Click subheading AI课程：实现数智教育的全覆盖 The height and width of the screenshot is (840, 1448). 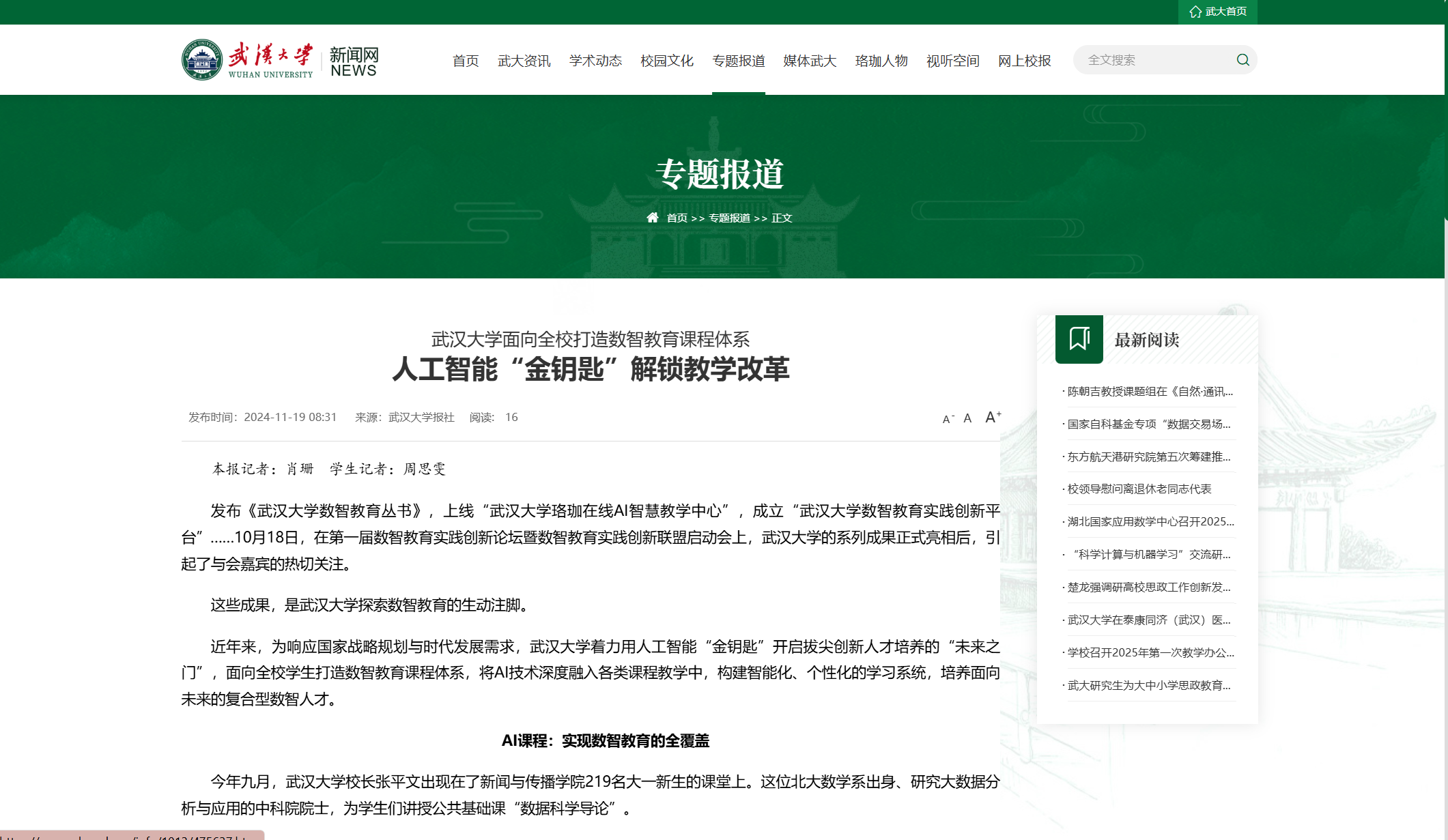[606, 740]
